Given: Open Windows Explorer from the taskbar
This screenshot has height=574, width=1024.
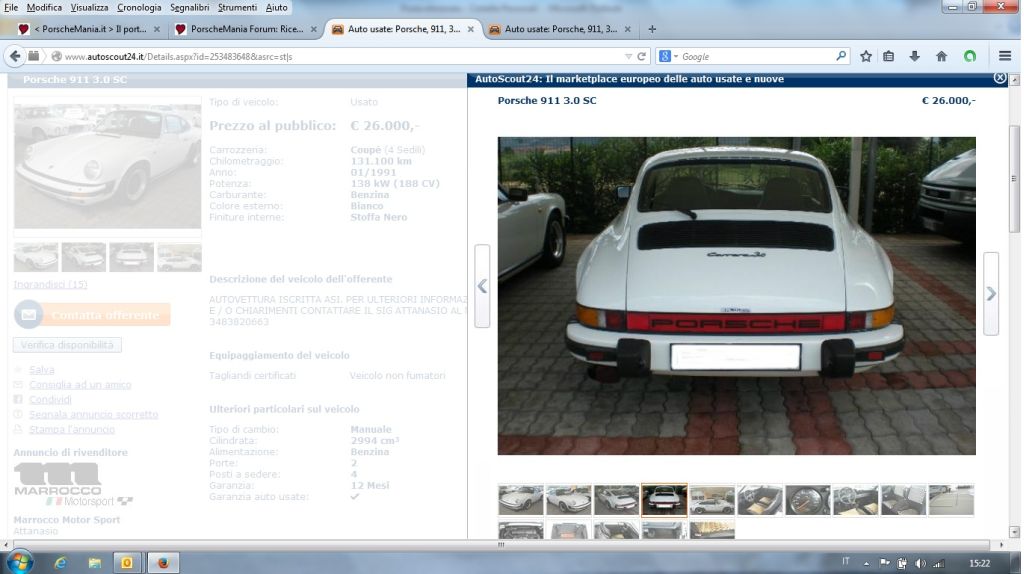Looking at the screenshot, I should click(x=95, y=563).
